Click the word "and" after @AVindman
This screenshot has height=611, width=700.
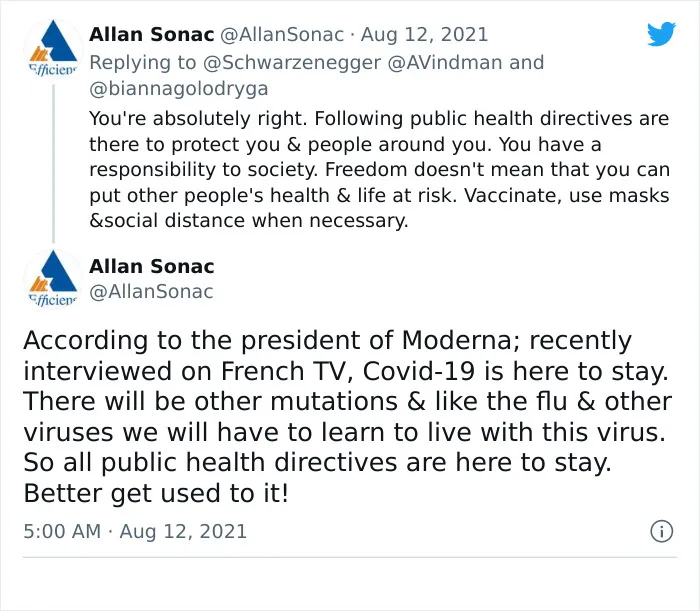point(526,62)
